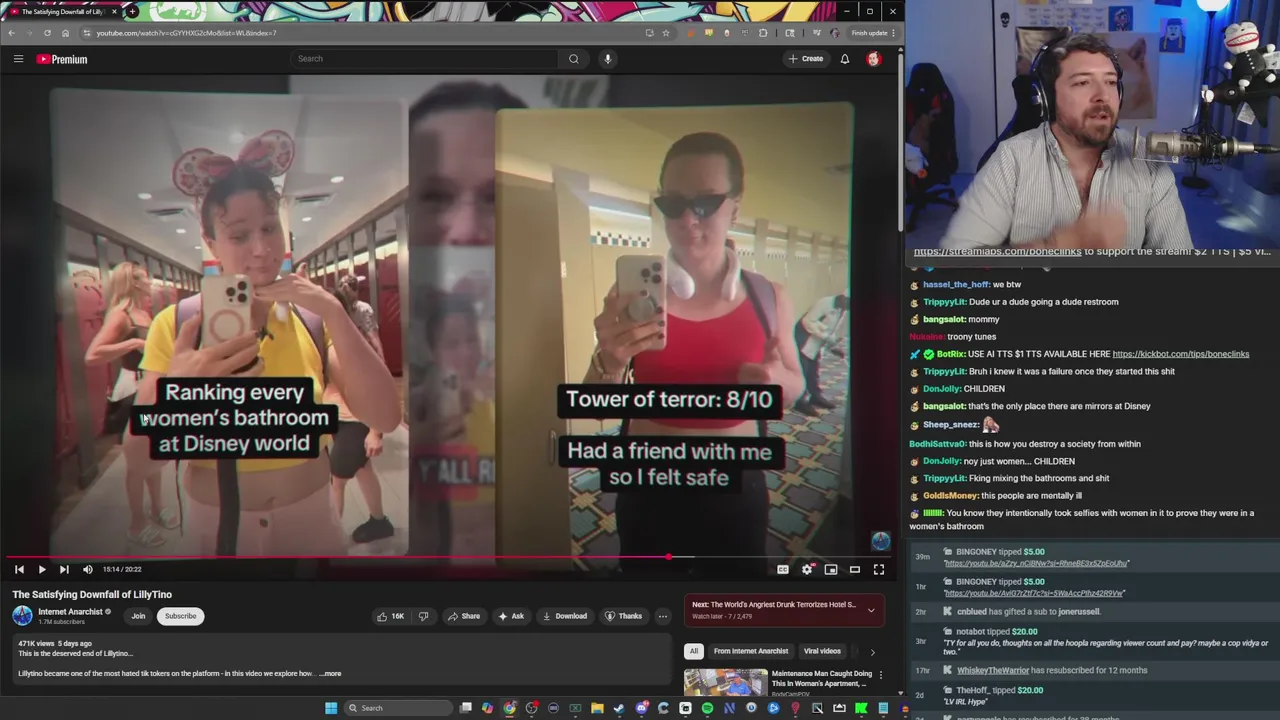
Task: Open the YouTube notifications bell
Action: (x=844, y=59)
